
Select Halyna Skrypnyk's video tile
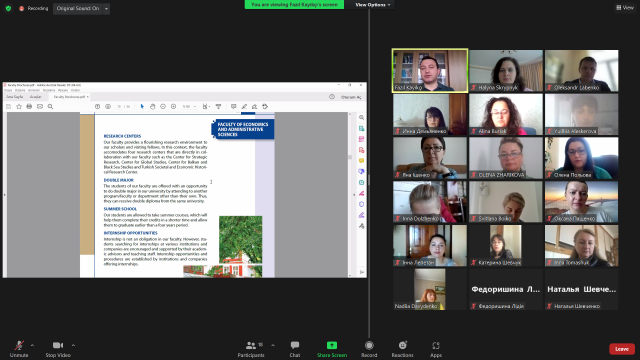pos(506,71)
